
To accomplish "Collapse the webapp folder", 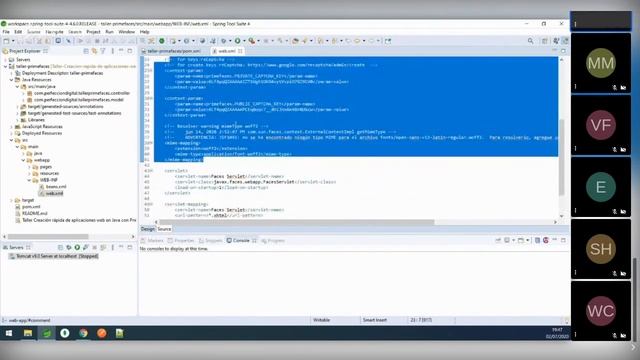I will (23, 160).
